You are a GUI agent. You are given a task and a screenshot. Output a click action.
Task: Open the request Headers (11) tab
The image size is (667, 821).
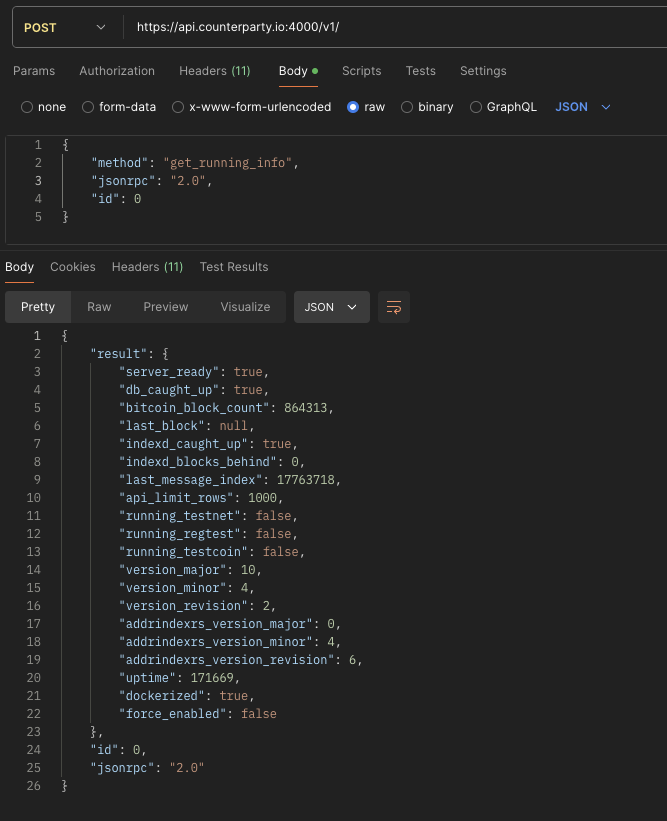tap(215, 71)
